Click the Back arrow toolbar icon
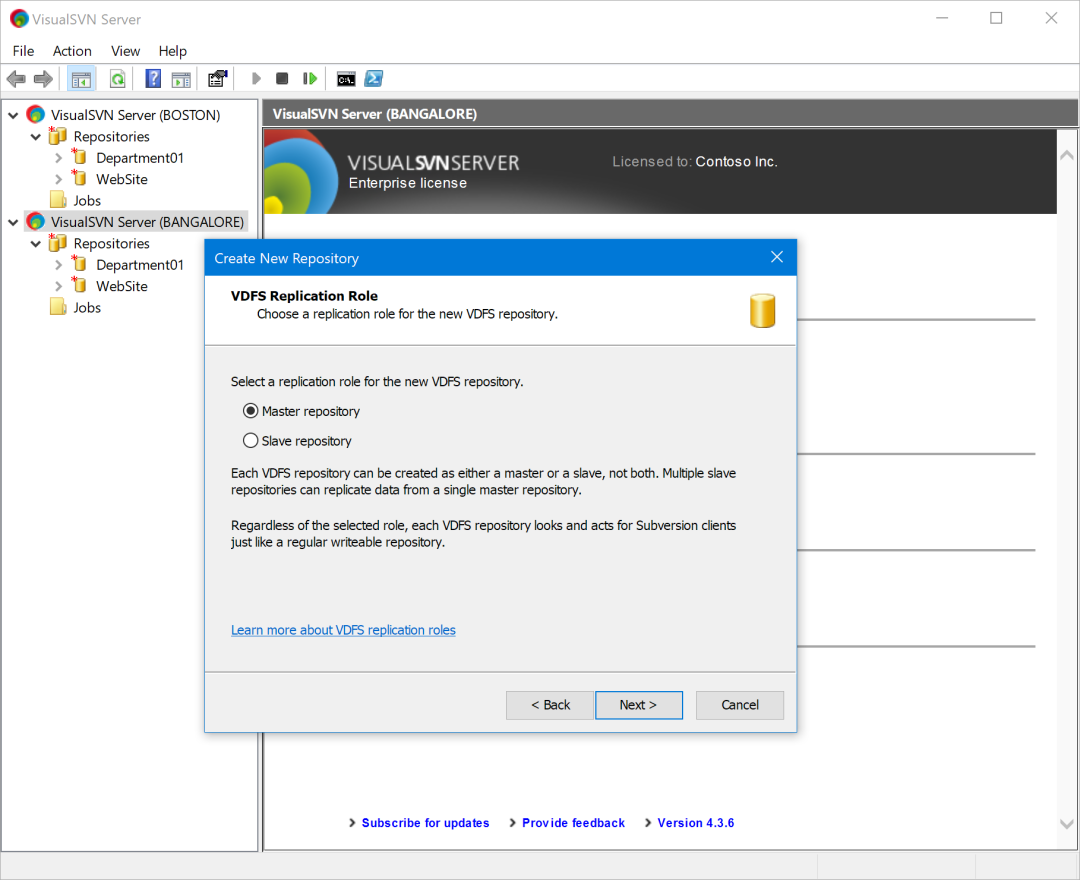Screen dimensions: 1080x880 (16, 79)
